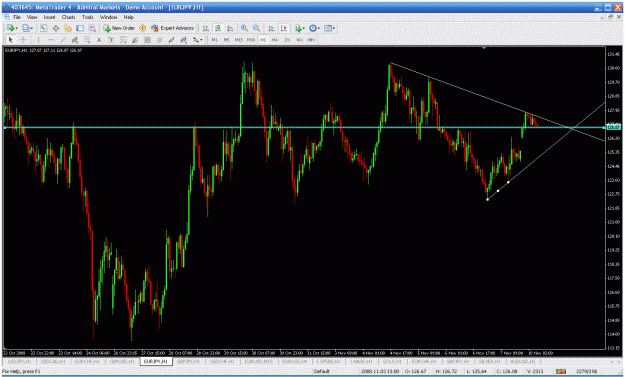Open the Insert menu
Screen dimensions: 625x377
click(x=49, y=17)
